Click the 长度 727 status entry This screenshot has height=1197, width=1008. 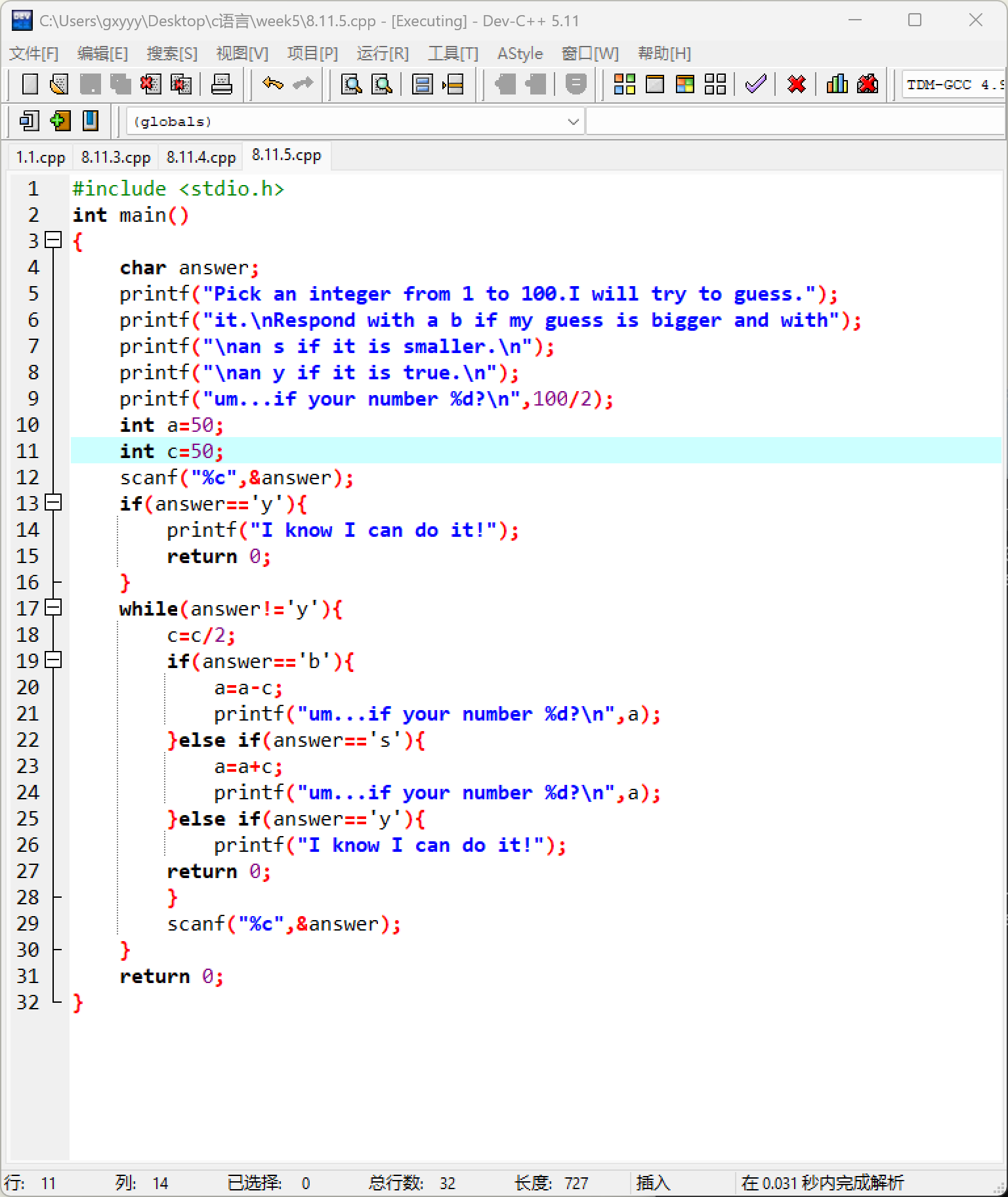coord(551,1183)
